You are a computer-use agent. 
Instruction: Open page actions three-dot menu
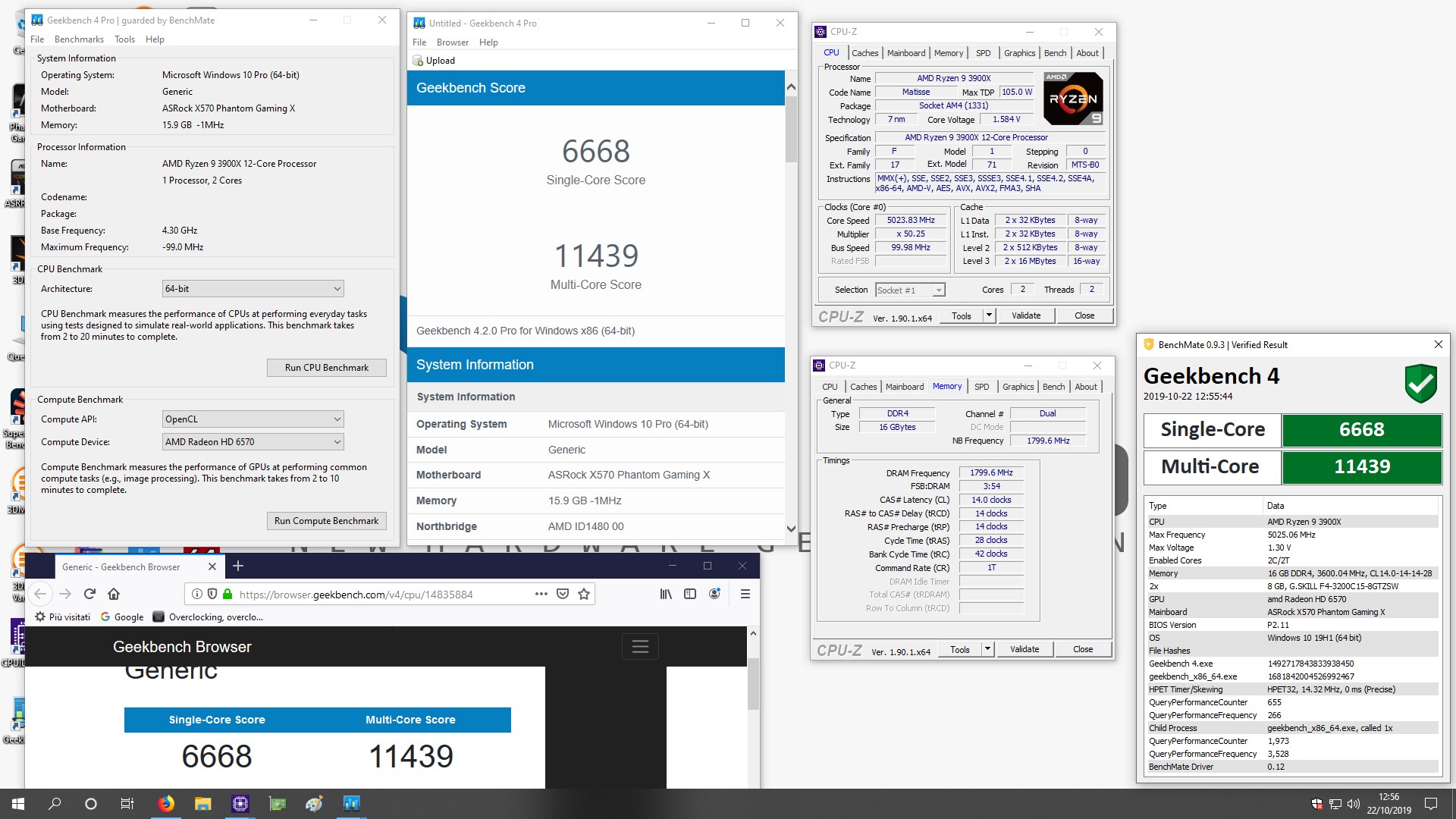click(x=541, y=594)
